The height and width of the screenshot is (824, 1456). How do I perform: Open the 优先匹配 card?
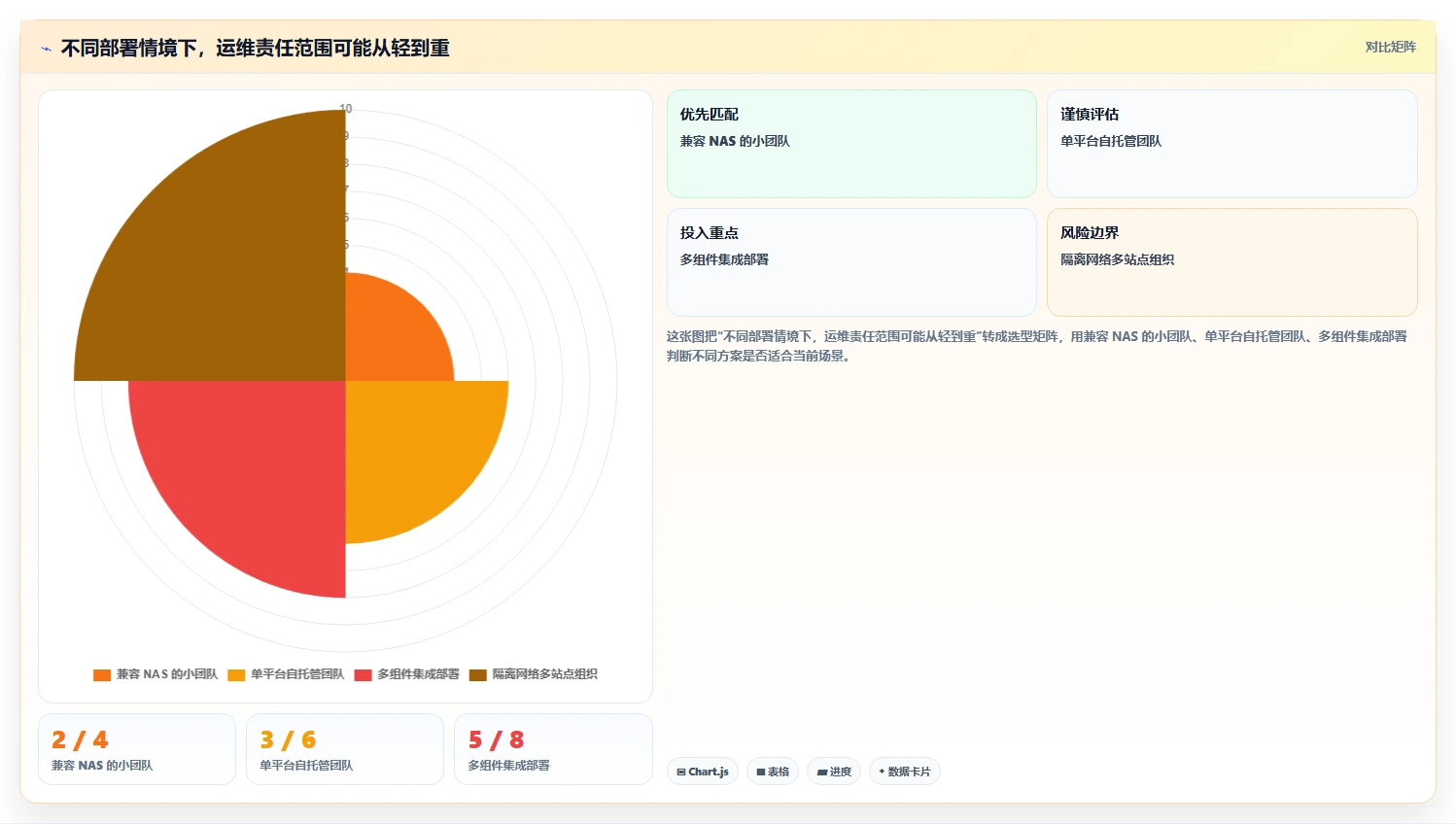(x=851, y=144)
